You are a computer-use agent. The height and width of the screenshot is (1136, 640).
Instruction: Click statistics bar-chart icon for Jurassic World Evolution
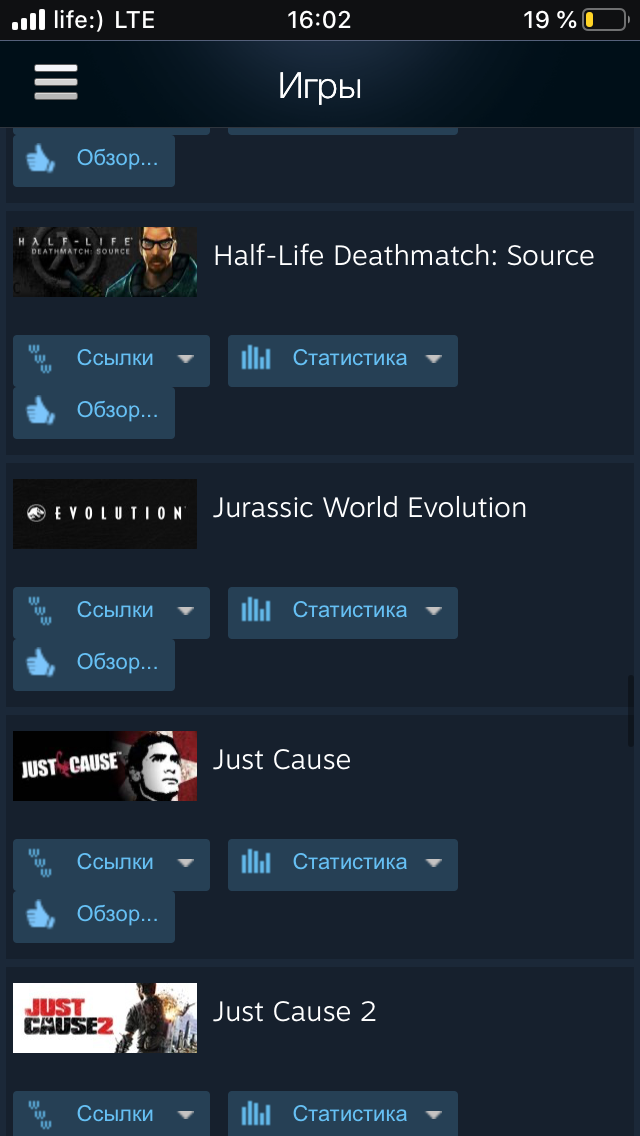pyautogui.click(x=256, y=610)
